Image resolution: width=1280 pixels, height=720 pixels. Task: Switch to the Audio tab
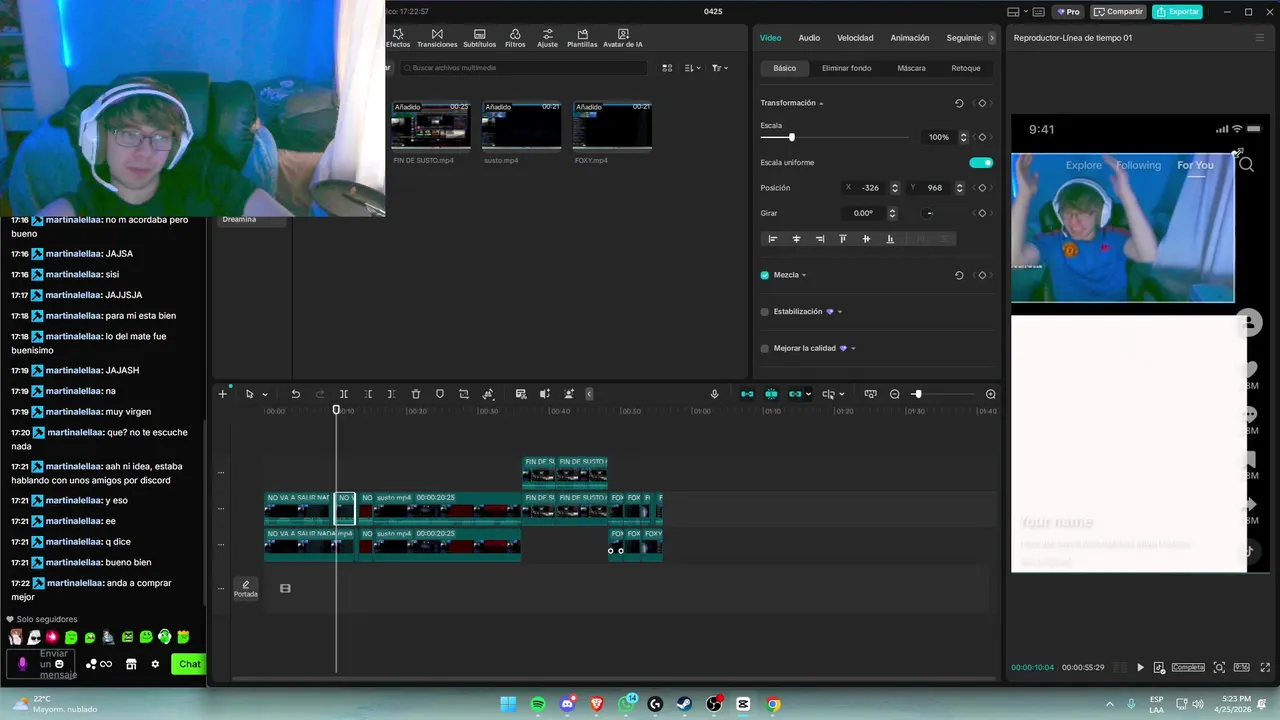pyautogui.click(x=809, y=38)
